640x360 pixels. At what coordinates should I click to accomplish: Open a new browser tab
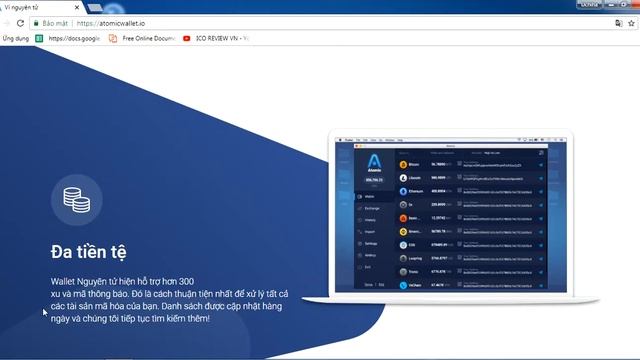[95, 7]
